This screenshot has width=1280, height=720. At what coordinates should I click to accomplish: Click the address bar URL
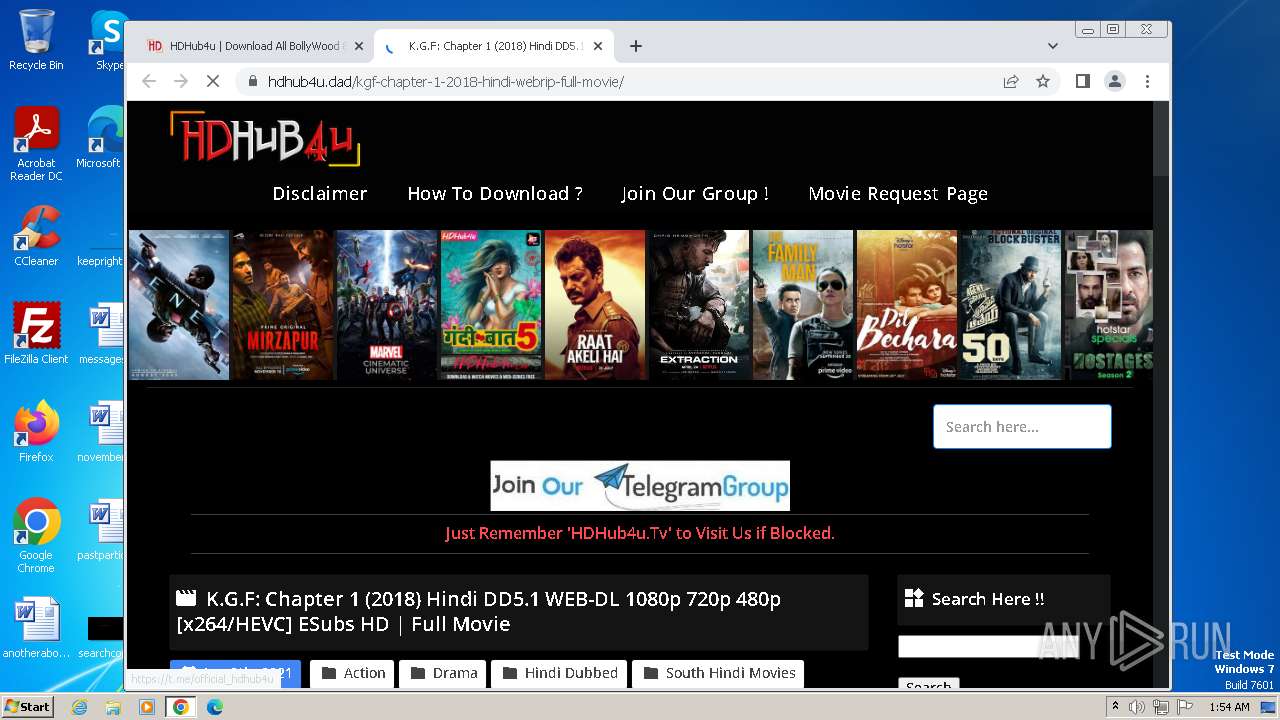(446, 81)
